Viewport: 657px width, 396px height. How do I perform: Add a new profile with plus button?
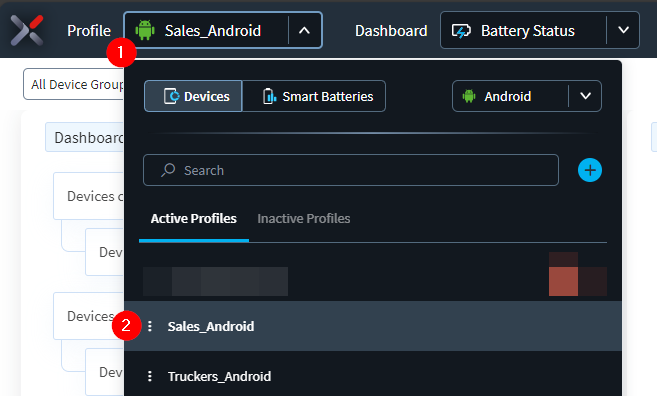[590, 170]
